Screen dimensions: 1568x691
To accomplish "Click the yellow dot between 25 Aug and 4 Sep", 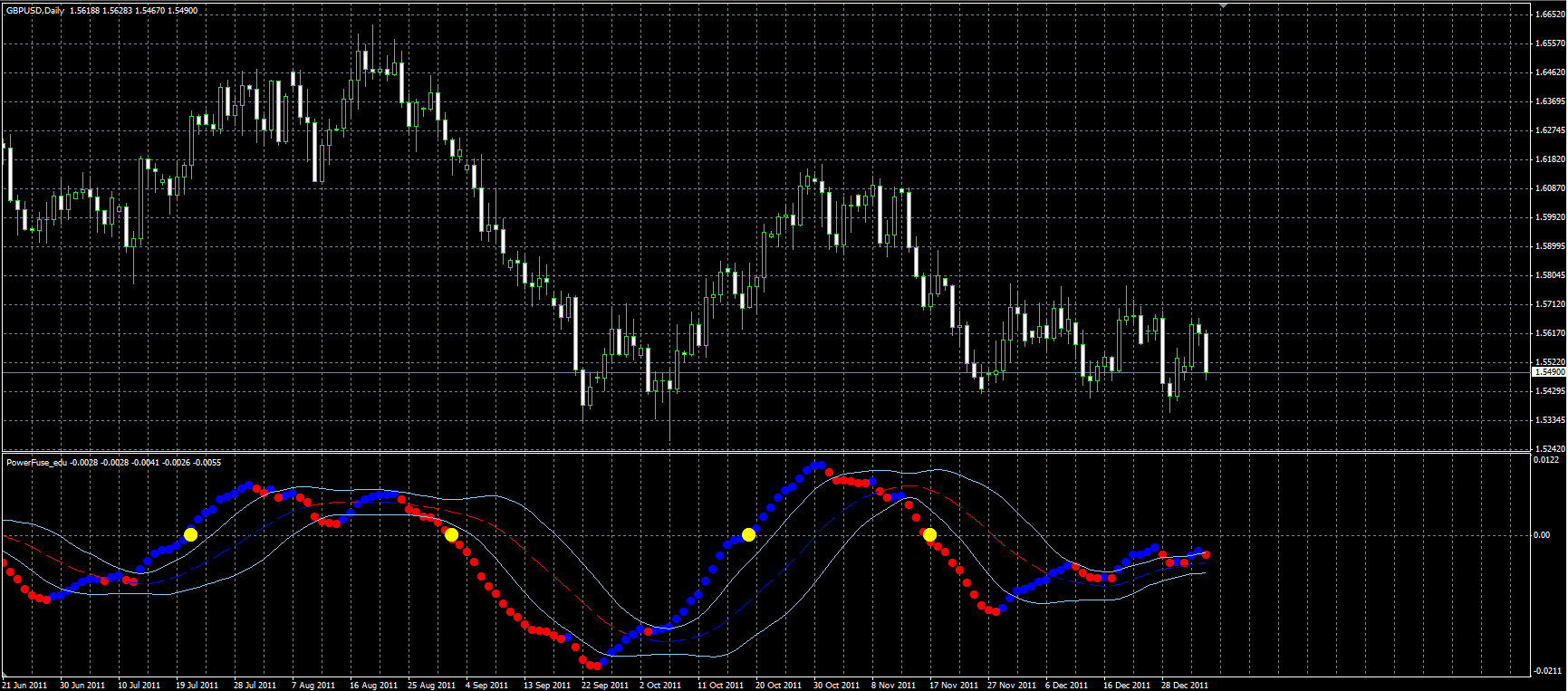I will coord(451,535).
